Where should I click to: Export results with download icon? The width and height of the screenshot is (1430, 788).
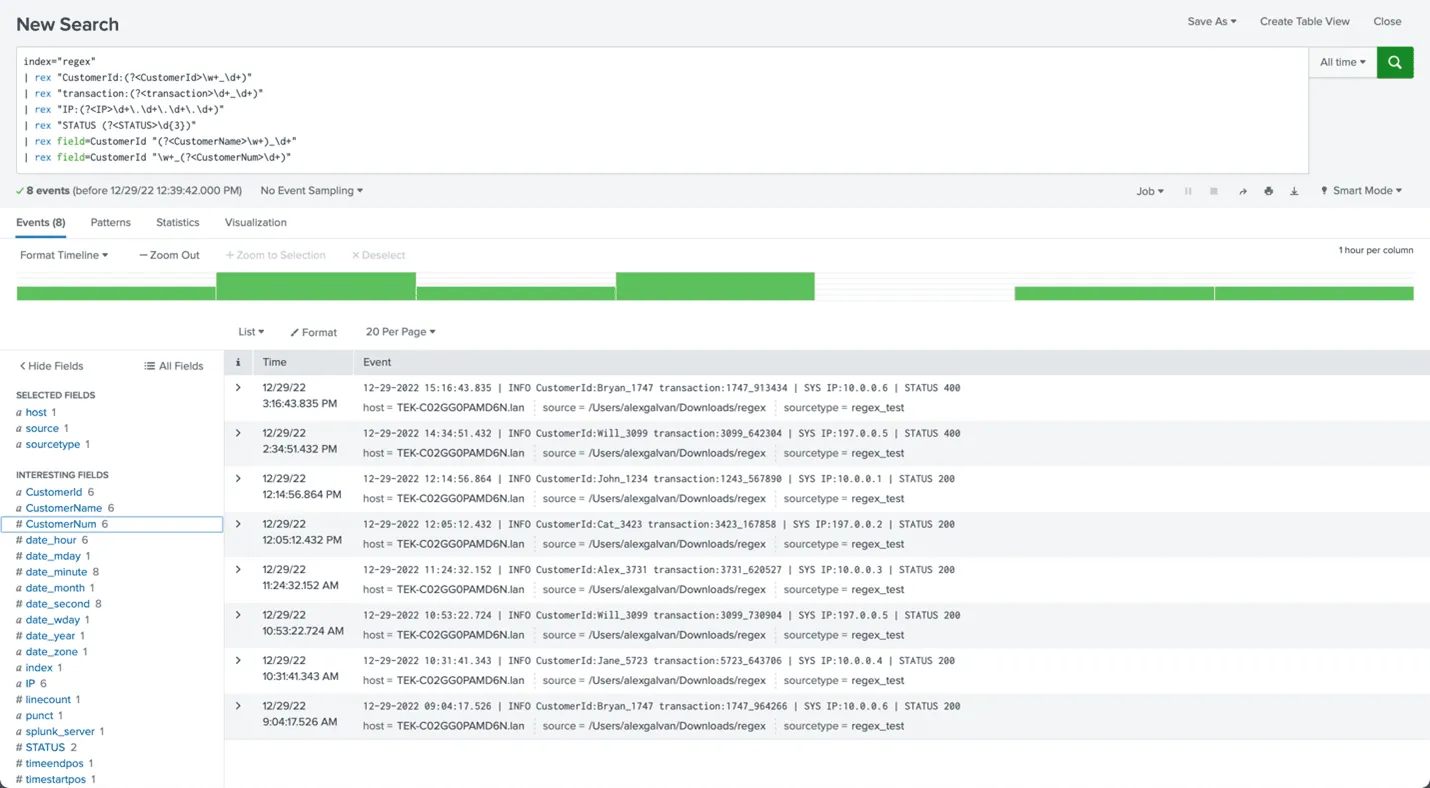(1294, 191)
